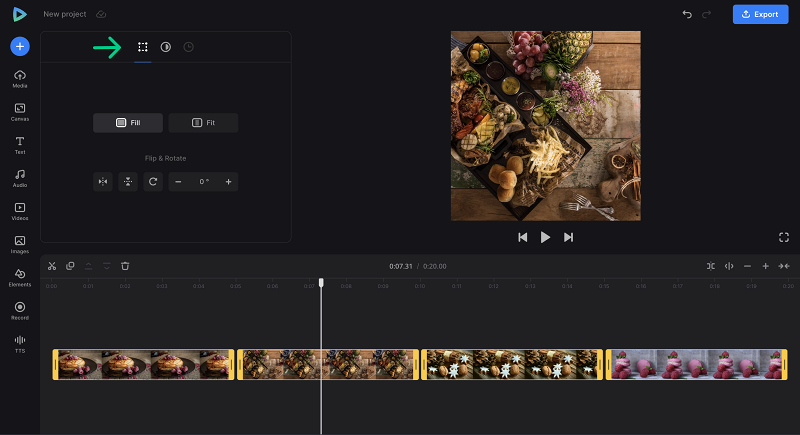
Task: Enter fullscreen preview
Action: pyautogui.click(x=784, y=237)
